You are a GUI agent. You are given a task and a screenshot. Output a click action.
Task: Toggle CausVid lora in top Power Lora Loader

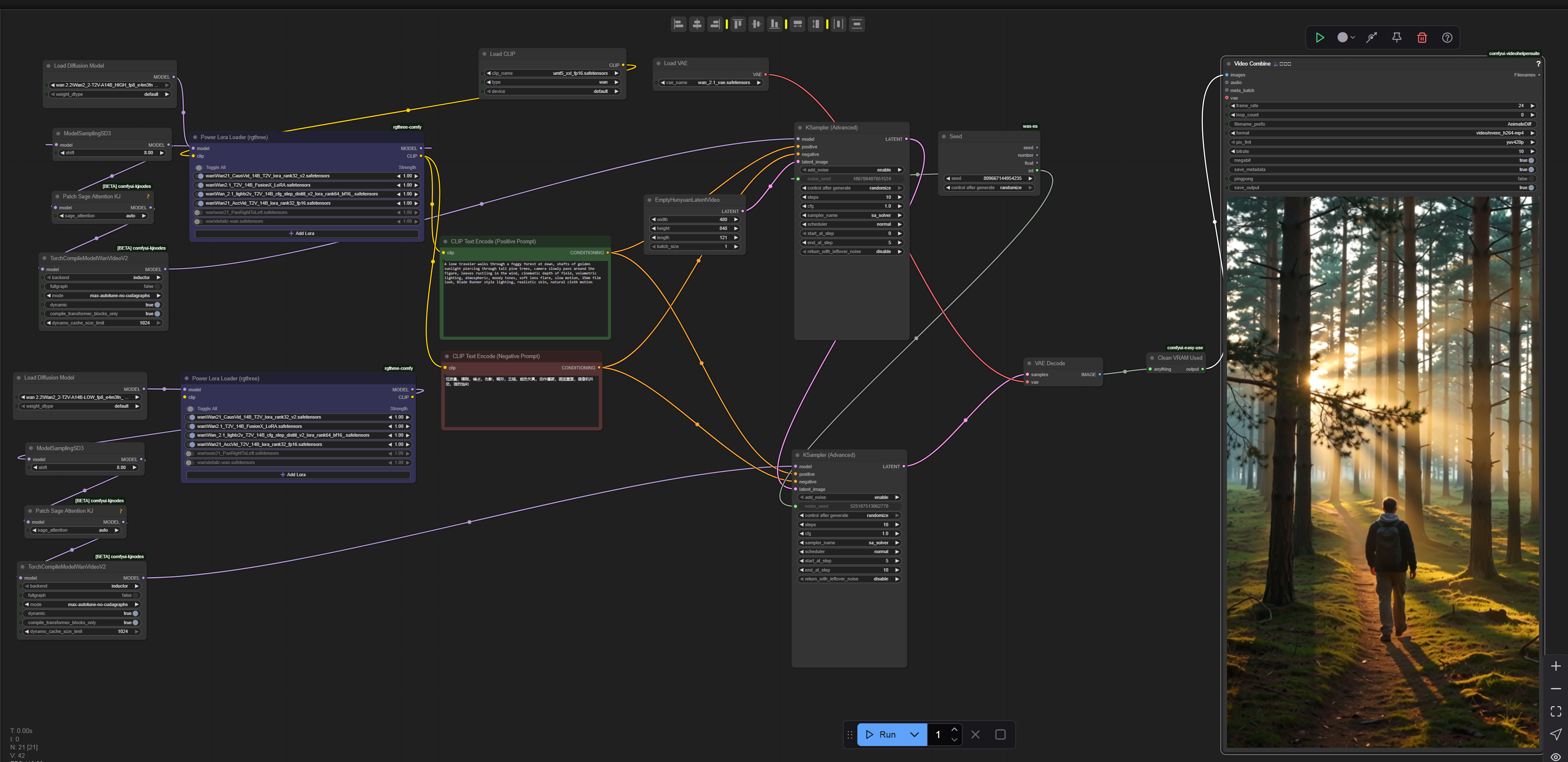click(200, 176)
